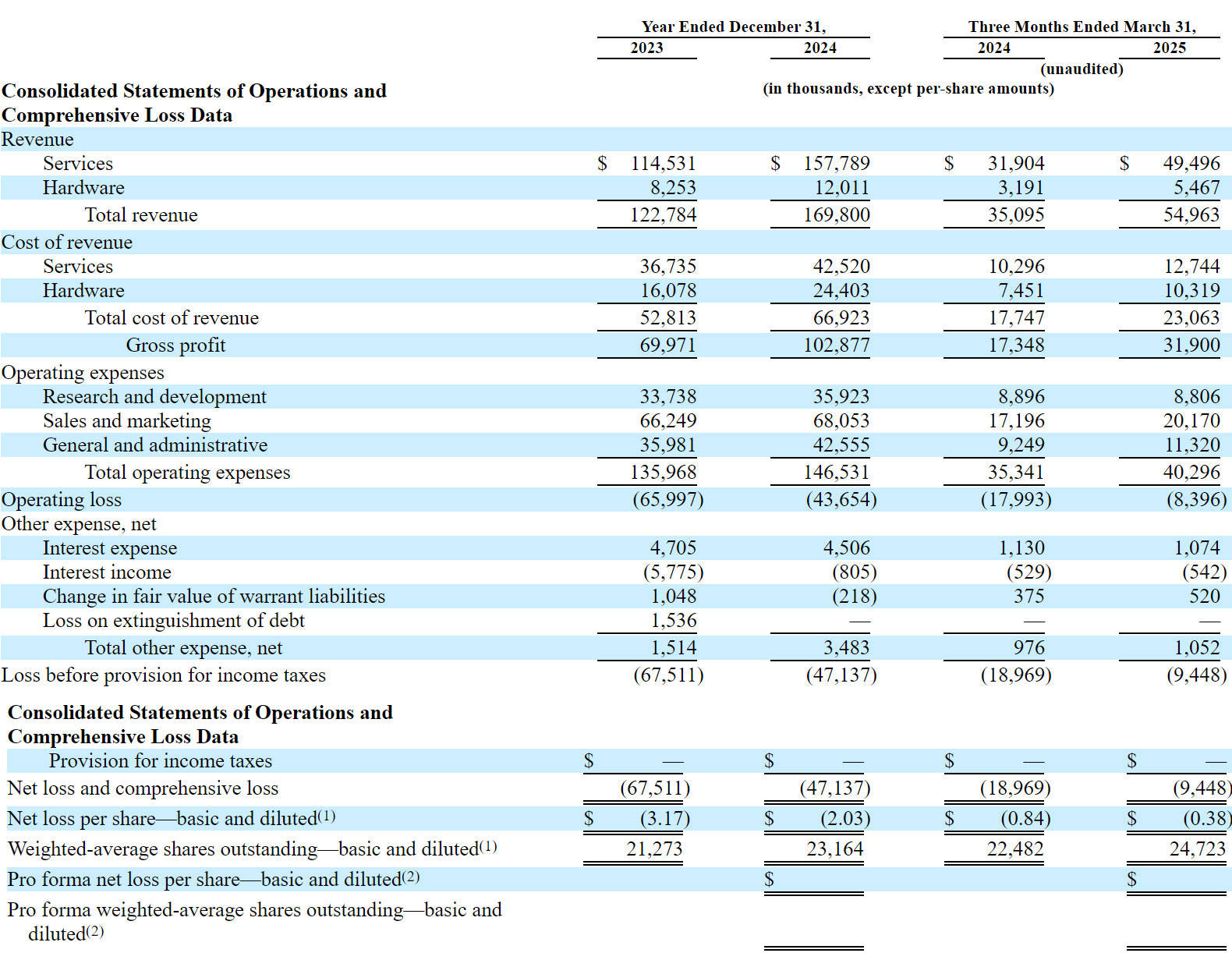The height and width of the screenshot is (953, 1232).
Task: Select the 'Interest expense' row label
Action: pyautogui.click(x=110, y=548)
